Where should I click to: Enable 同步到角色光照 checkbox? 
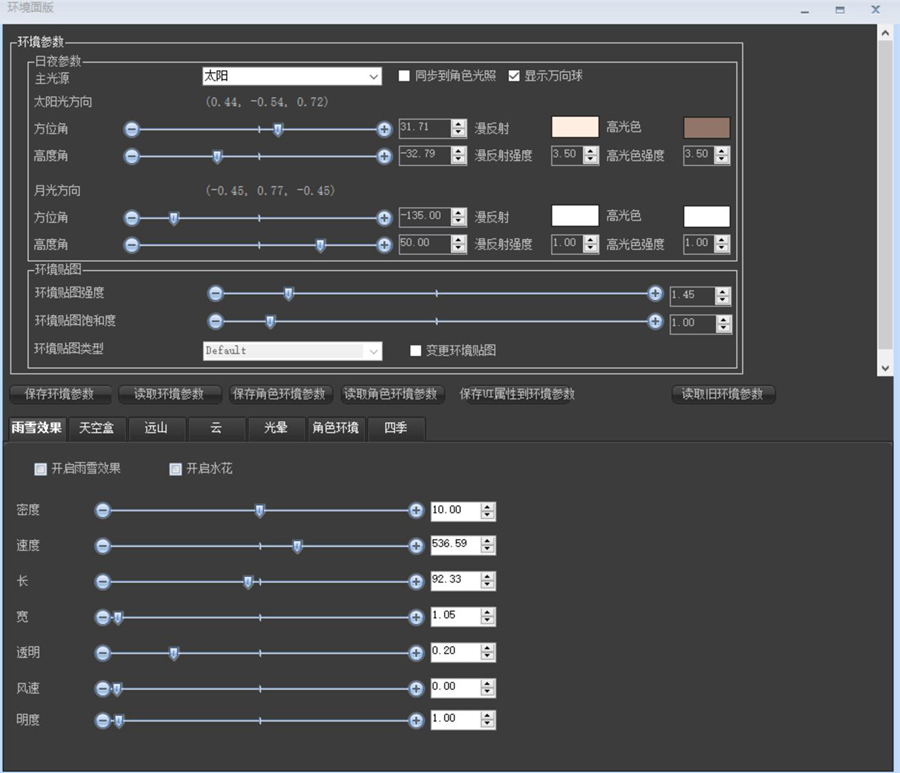click(x=405, y=76)
